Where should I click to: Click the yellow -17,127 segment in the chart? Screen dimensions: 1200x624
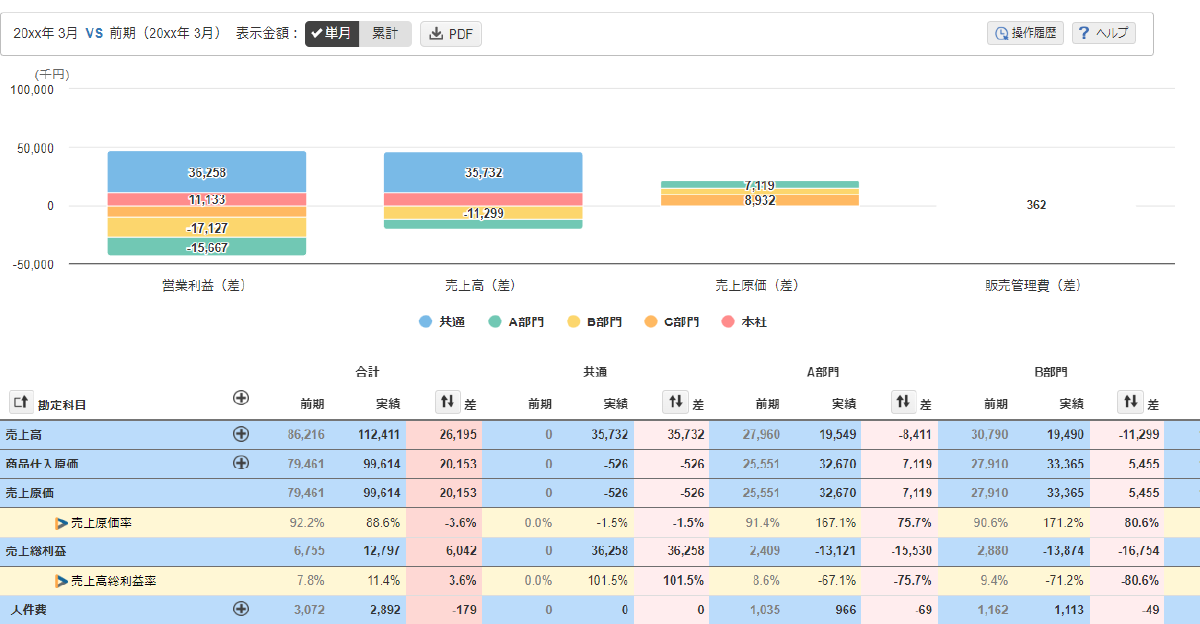point(207,227)
